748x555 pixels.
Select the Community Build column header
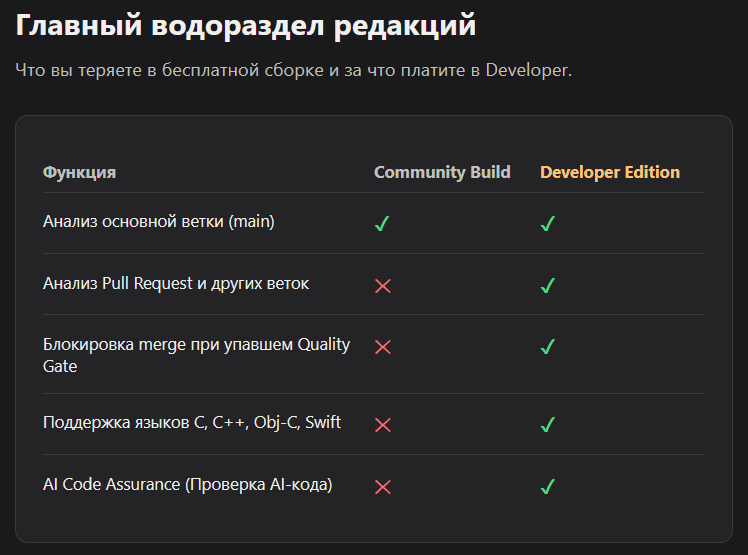click(442, 172)
